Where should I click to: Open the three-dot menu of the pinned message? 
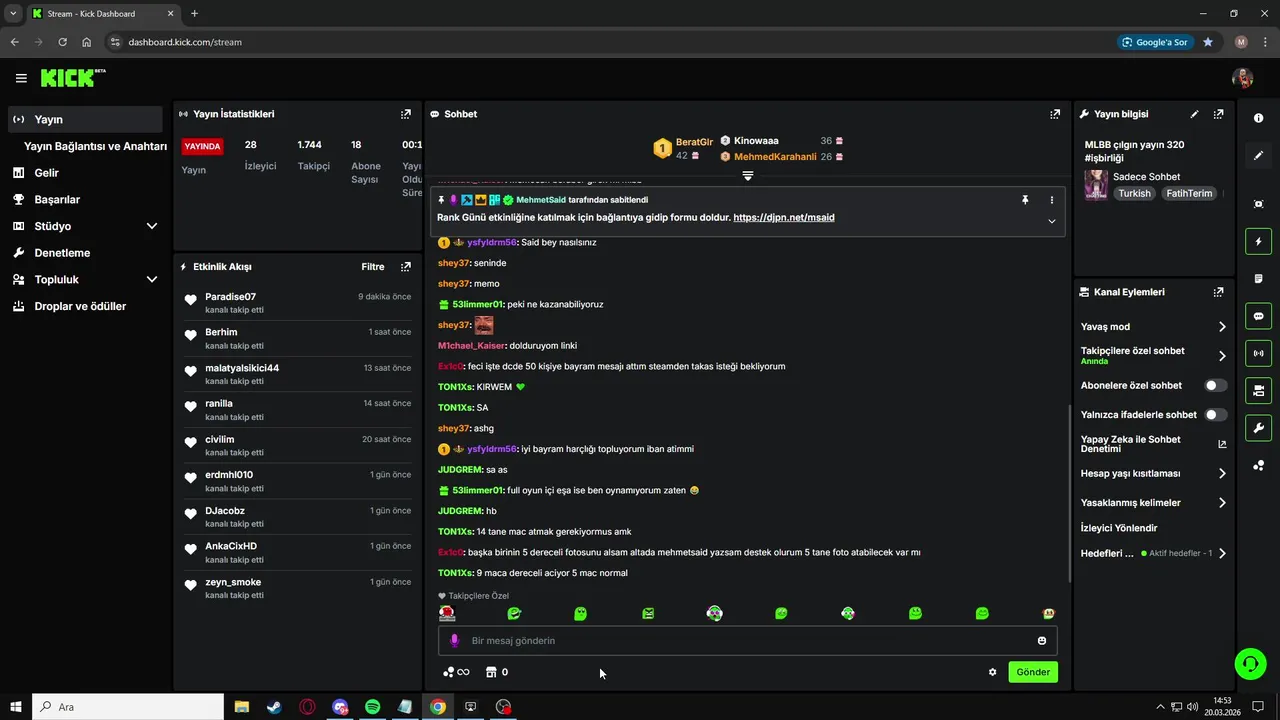tap(1051, 200)
